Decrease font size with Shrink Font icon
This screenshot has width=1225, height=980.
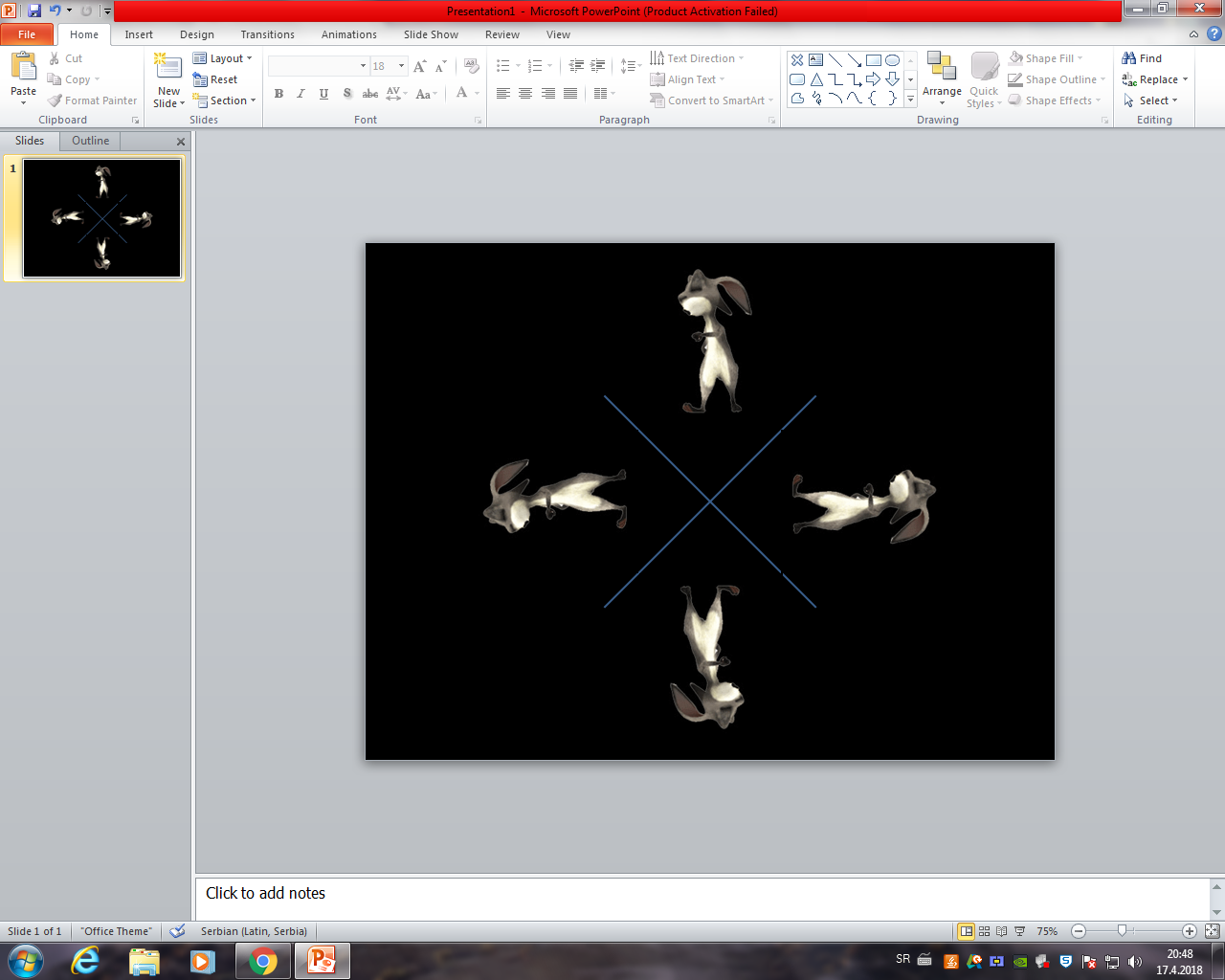click(x=440, y=66)
